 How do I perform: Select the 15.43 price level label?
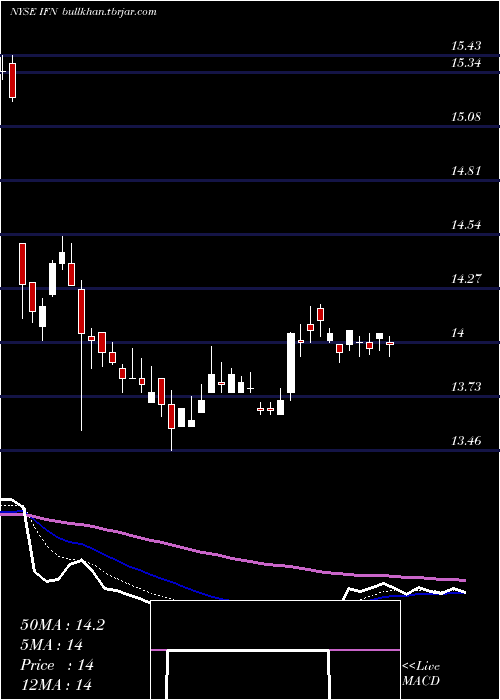[466, 46]
